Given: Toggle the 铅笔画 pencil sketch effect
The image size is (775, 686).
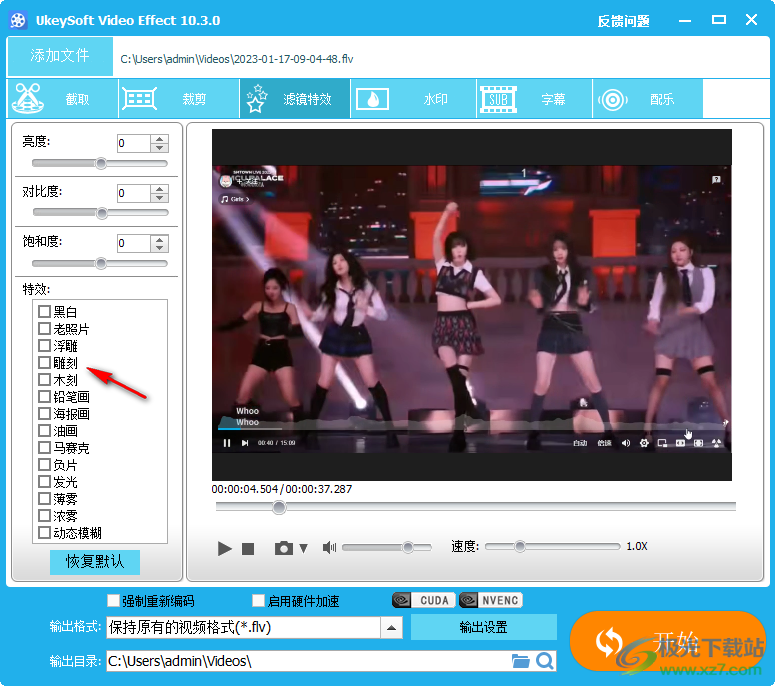Looking at the screenshot, I should (x=44, y=396).
